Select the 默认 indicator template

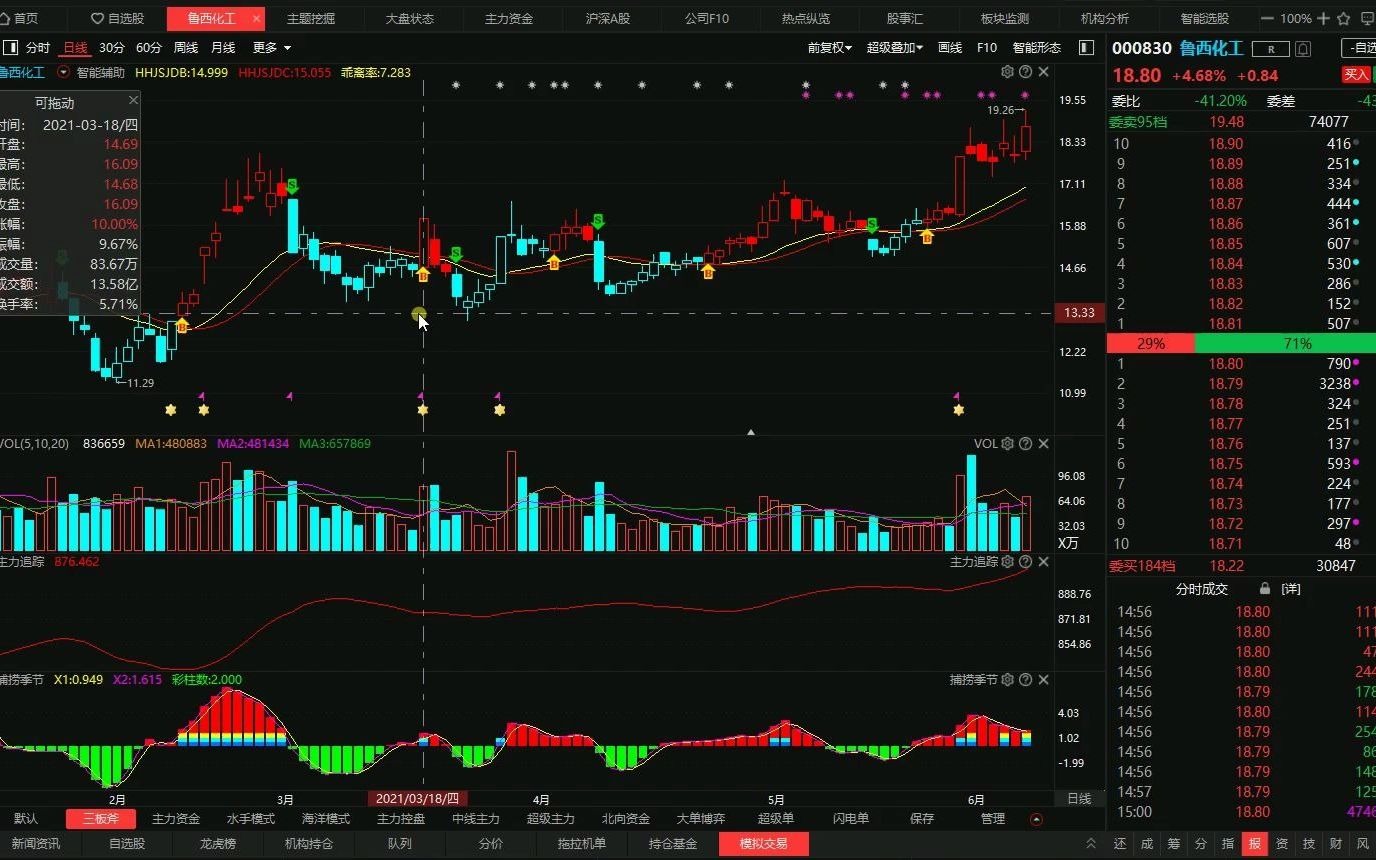(26, 819)
